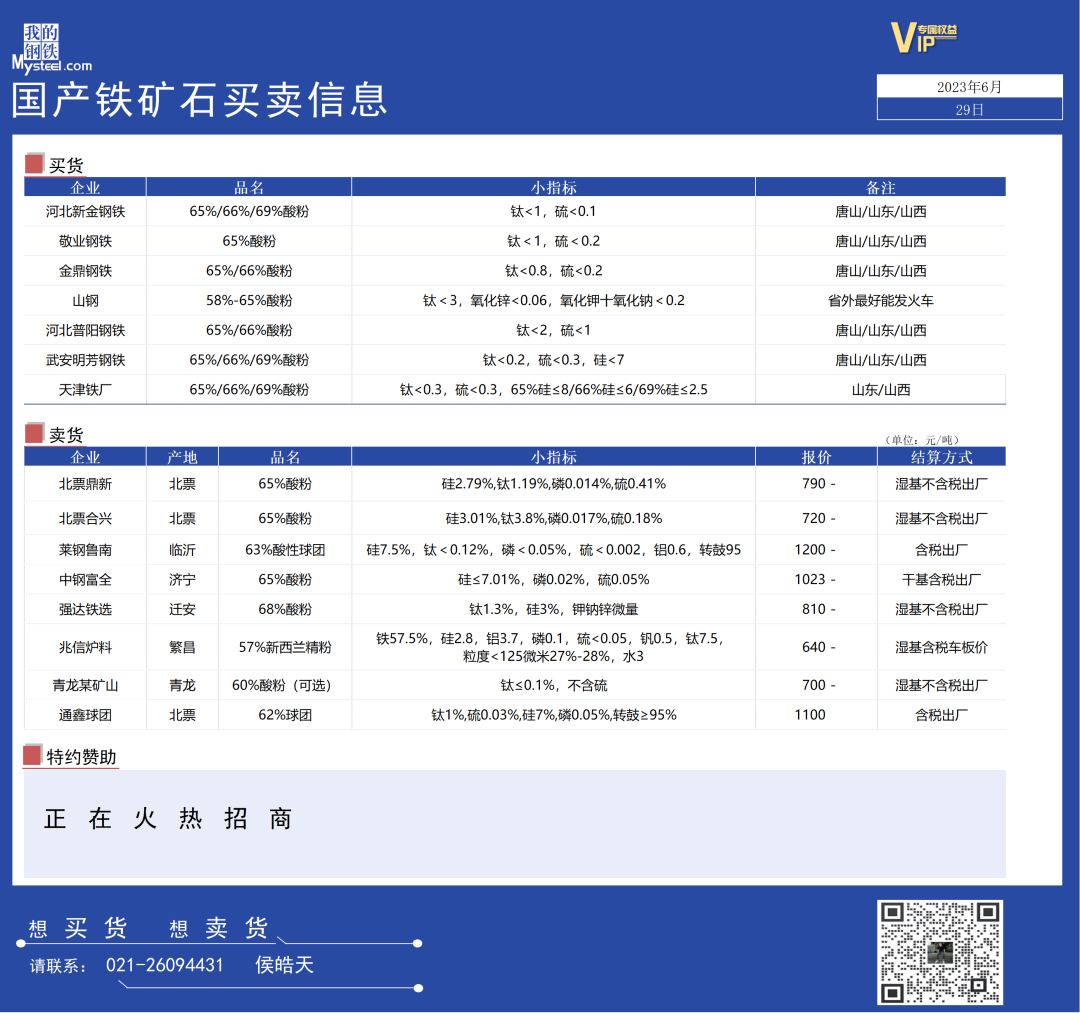Click the 结算方式 column header
The width and height of the screenshot is (1080, 1013).
coord(942,457)
